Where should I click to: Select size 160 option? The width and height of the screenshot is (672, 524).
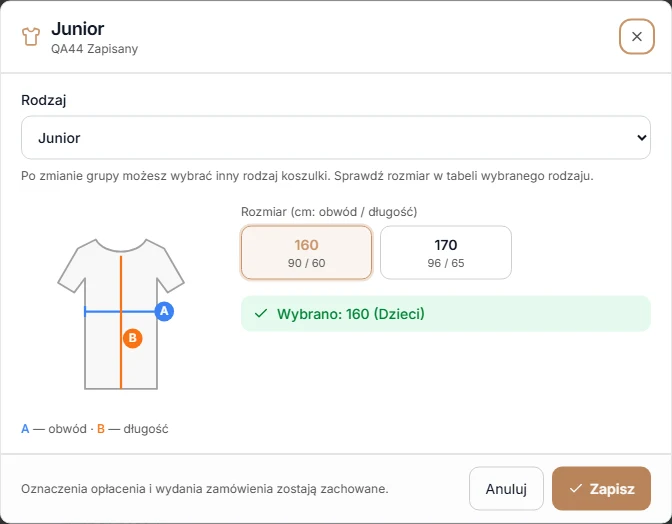pos(306,253)
